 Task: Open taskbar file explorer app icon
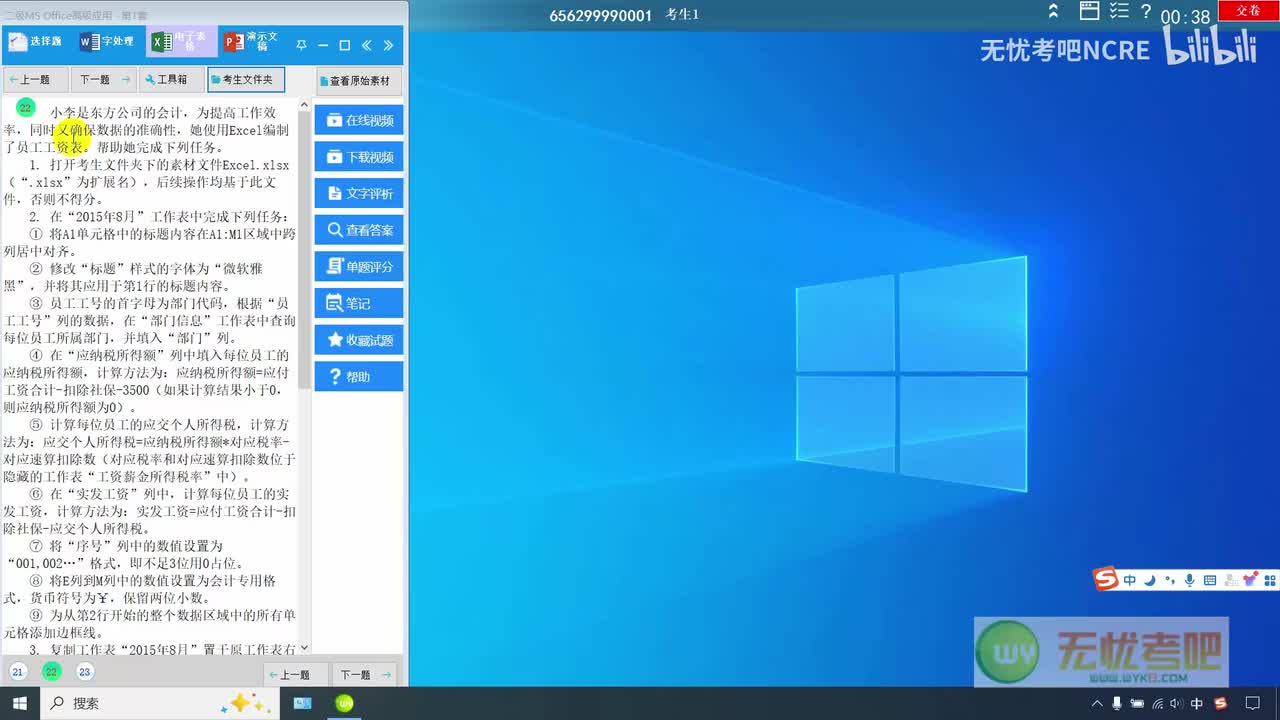(x=303, y=704)
